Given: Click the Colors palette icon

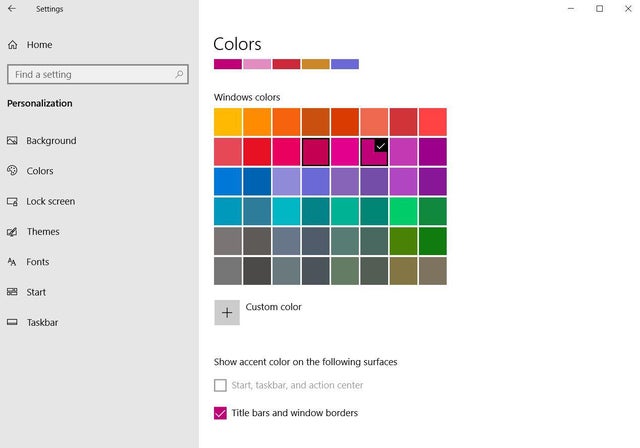Looking at the screenshot, I should 12,171.
